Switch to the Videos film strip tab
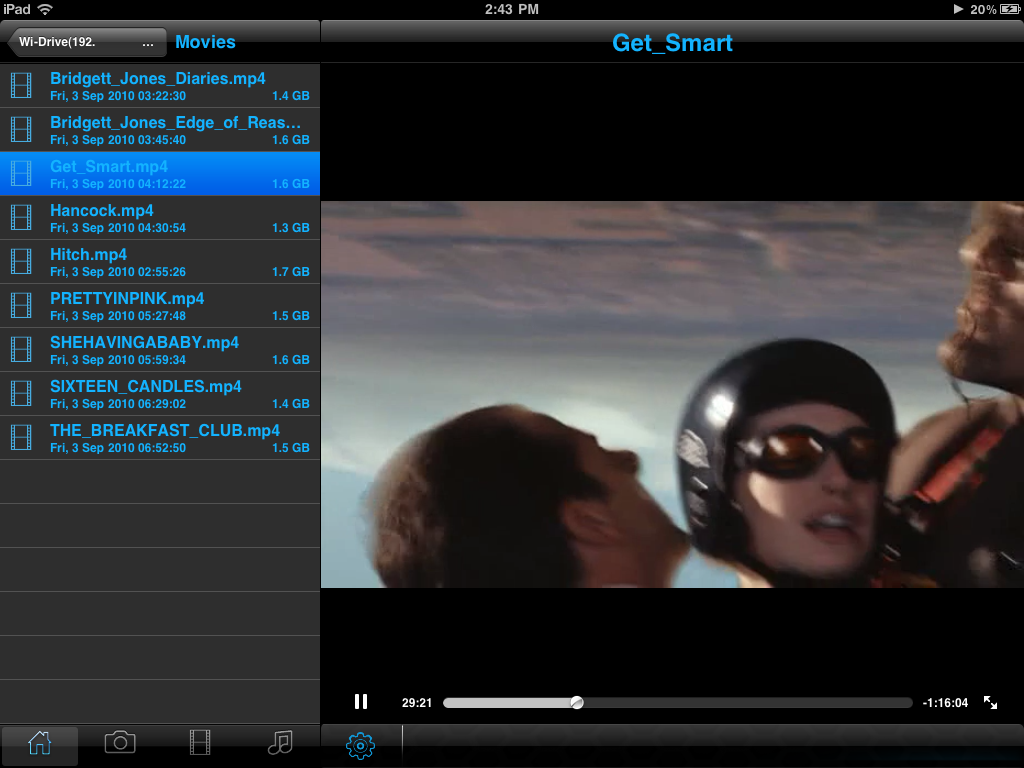 pos(200,743)
